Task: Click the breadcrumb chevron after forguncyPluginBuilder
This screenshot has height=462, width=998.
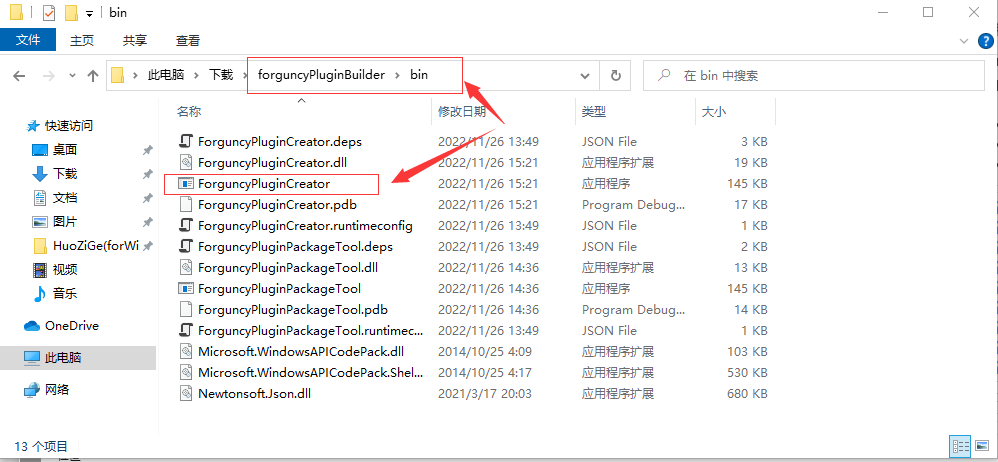Action: 397,75
